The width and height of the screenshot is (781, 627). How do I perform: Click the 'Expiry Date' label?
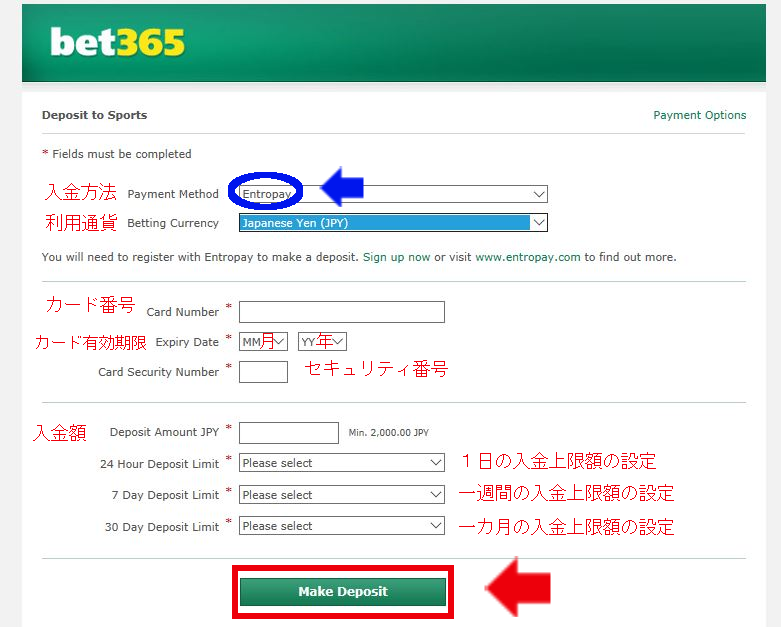(187, 342)
